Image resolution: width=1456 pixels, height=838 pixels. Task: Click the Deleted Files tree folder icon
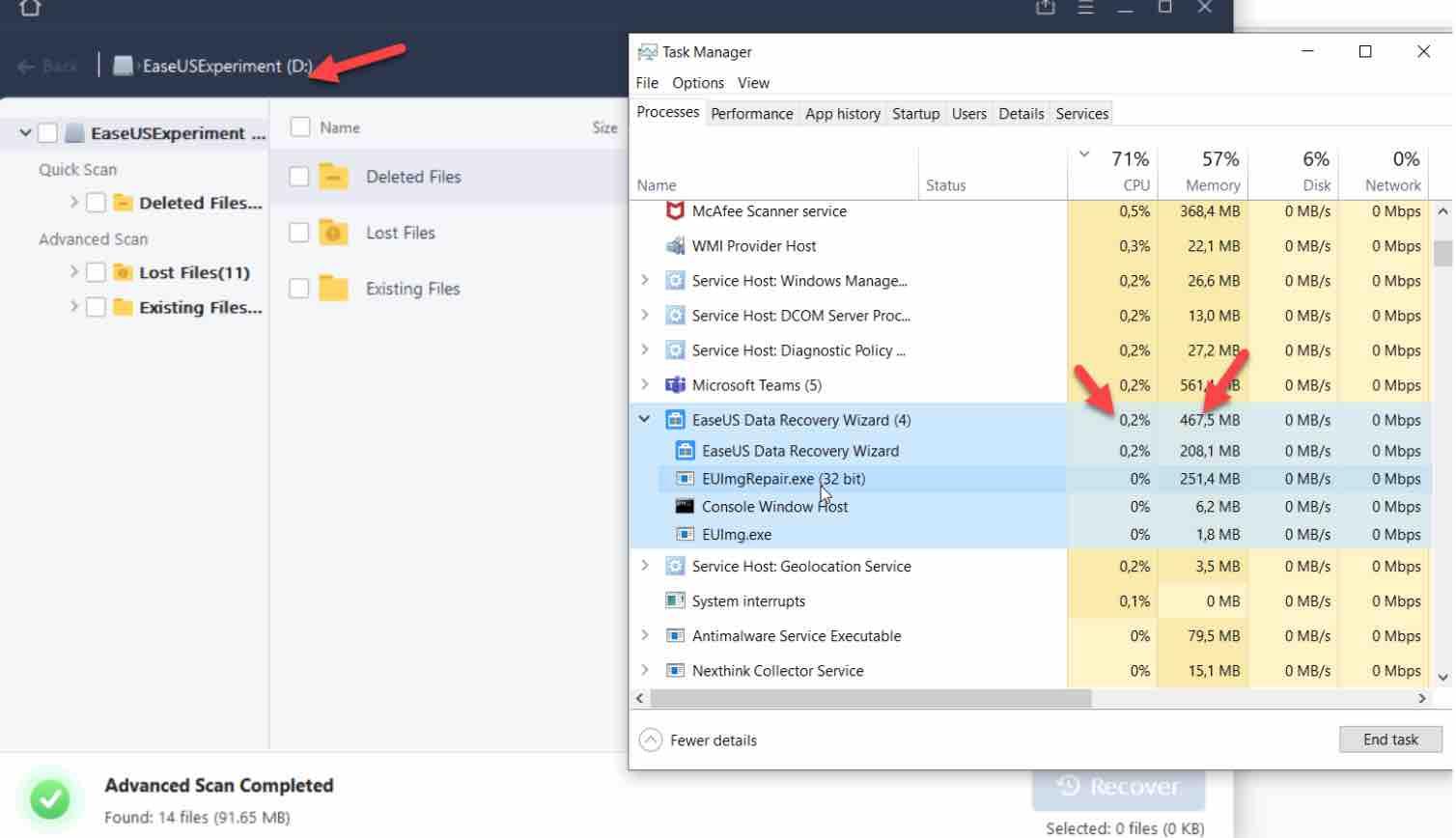123,203
